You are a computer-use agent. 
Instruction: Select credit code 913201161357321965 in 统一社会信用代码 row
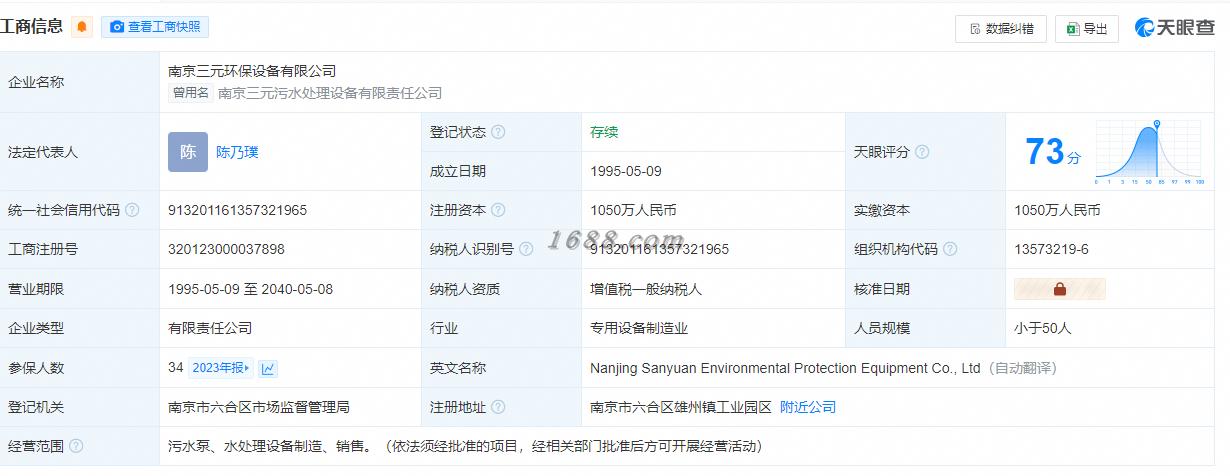238,210
